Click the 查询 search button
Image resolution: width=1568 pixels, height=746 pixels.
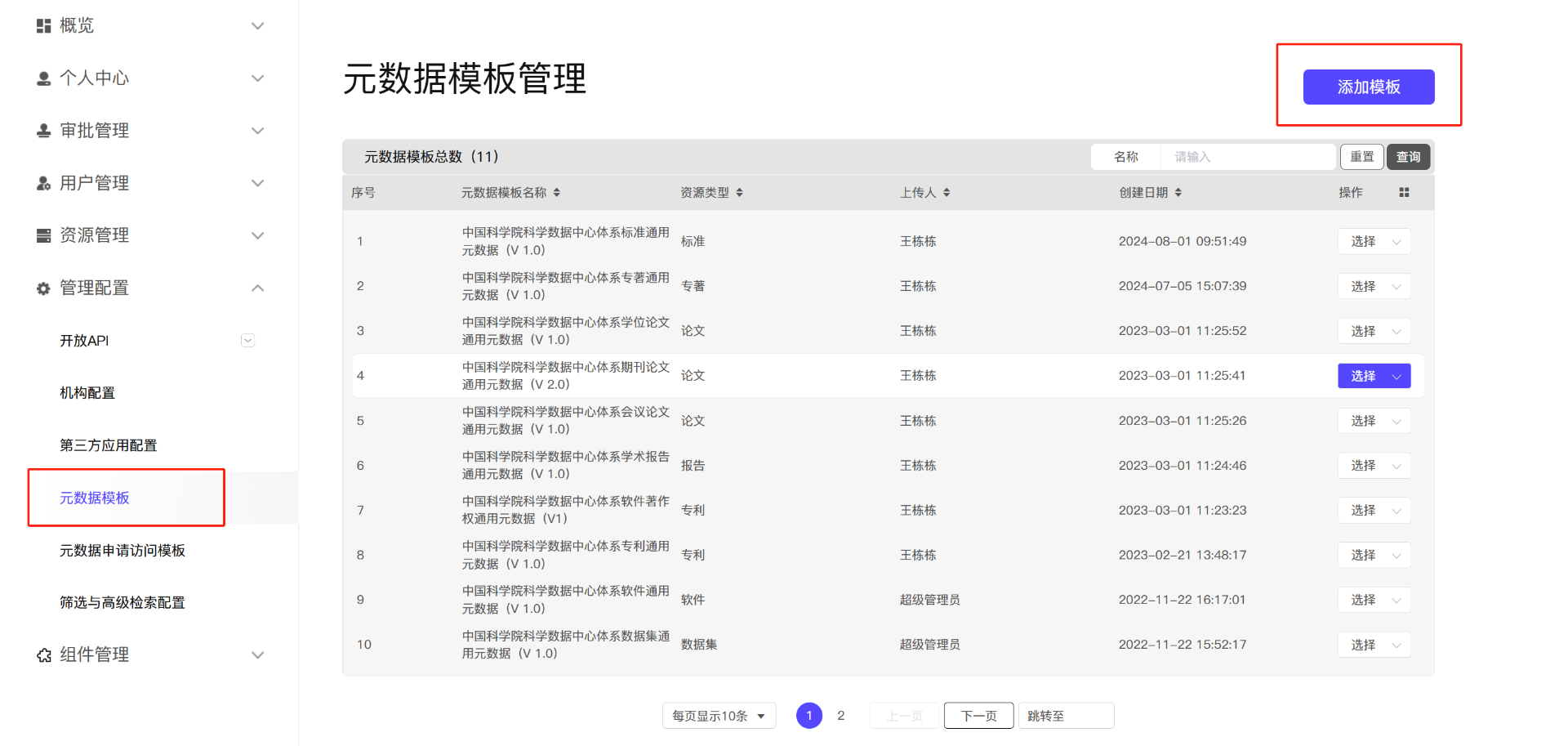coord(1408,157)
